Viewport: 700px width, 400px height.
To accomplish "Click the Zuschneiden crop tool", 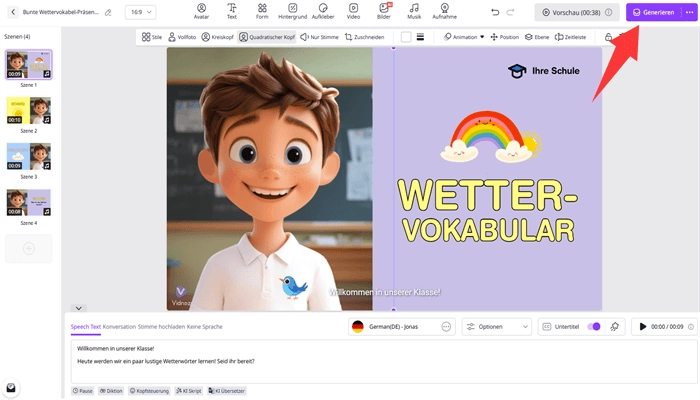I will click(364, 37).
